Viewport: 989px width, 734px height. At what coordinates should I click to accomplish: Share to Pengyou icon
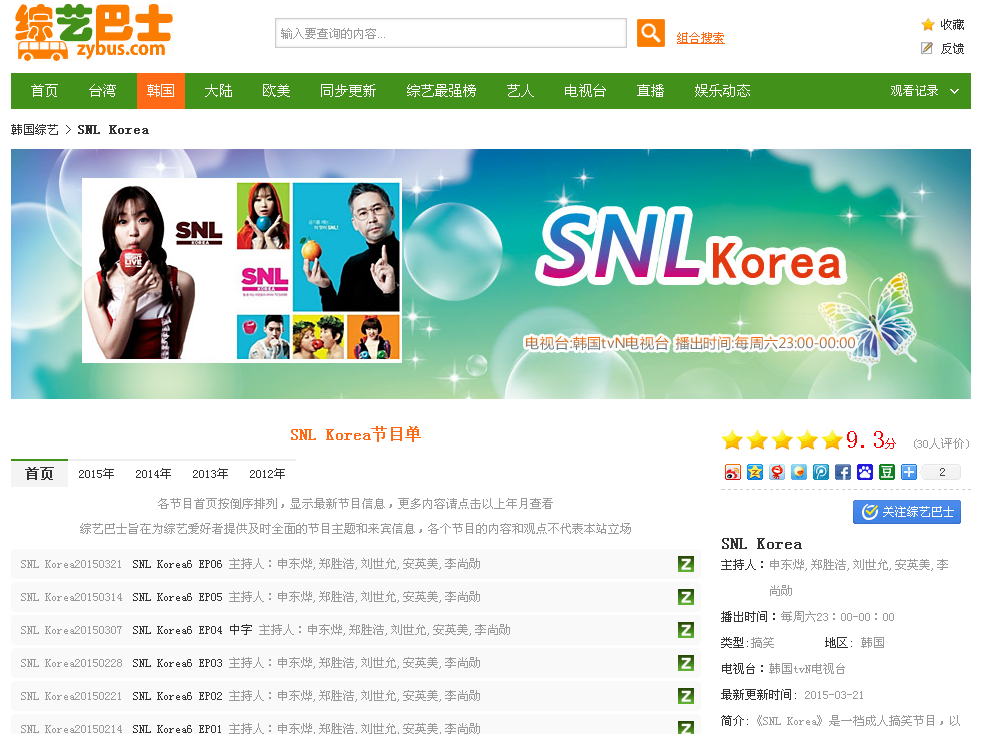(x=821, y=472)
